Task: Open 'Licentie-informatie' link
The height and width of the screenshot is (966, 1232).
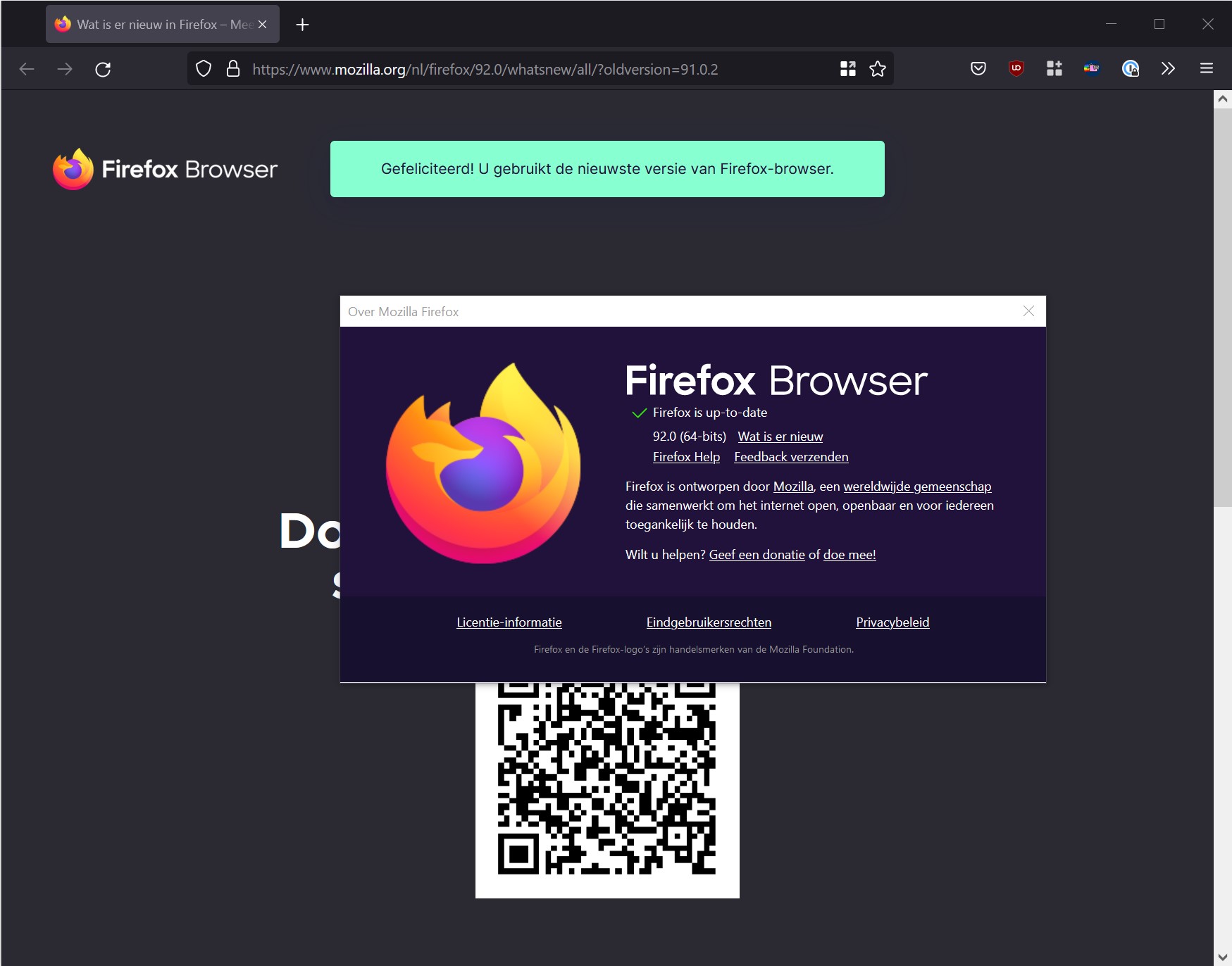Action: click(x=509, y=622)
